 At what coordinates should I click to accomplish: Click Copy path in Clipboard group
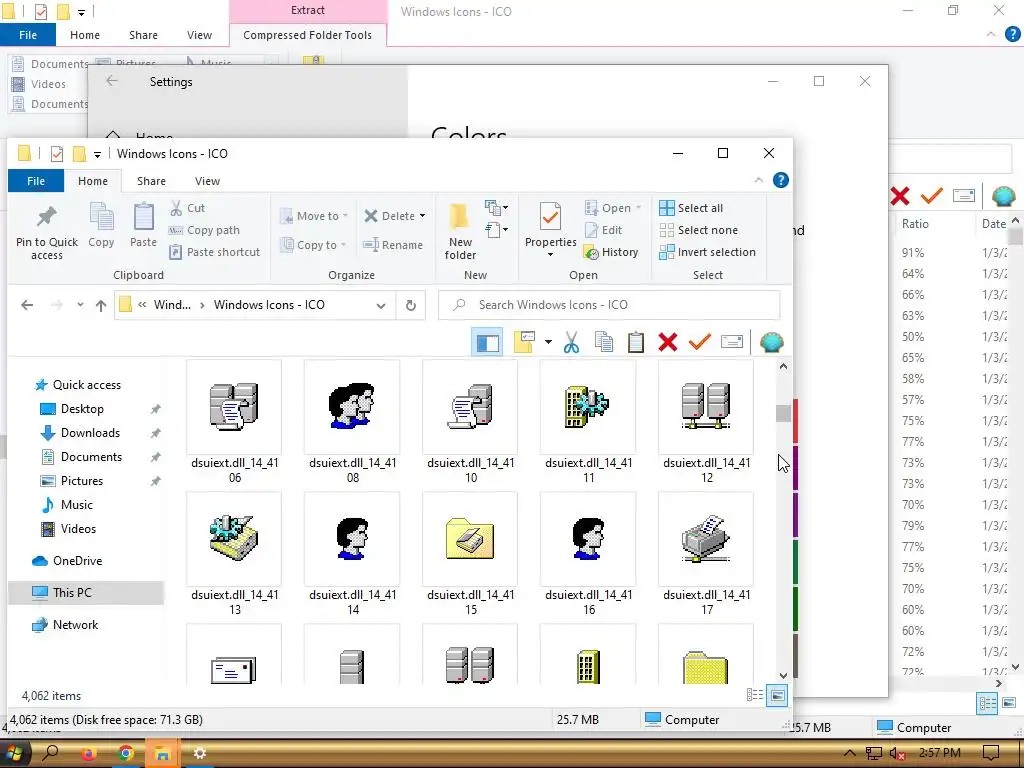pyautogui.click(x=204, y=230)
